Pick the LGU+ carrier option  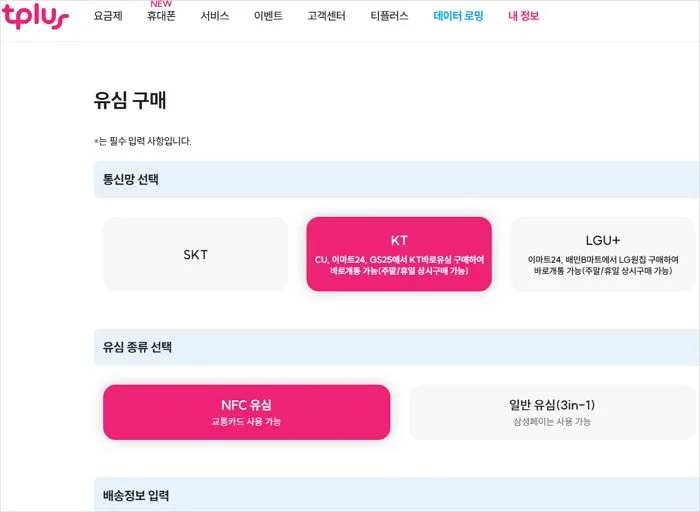pos(602,254)
